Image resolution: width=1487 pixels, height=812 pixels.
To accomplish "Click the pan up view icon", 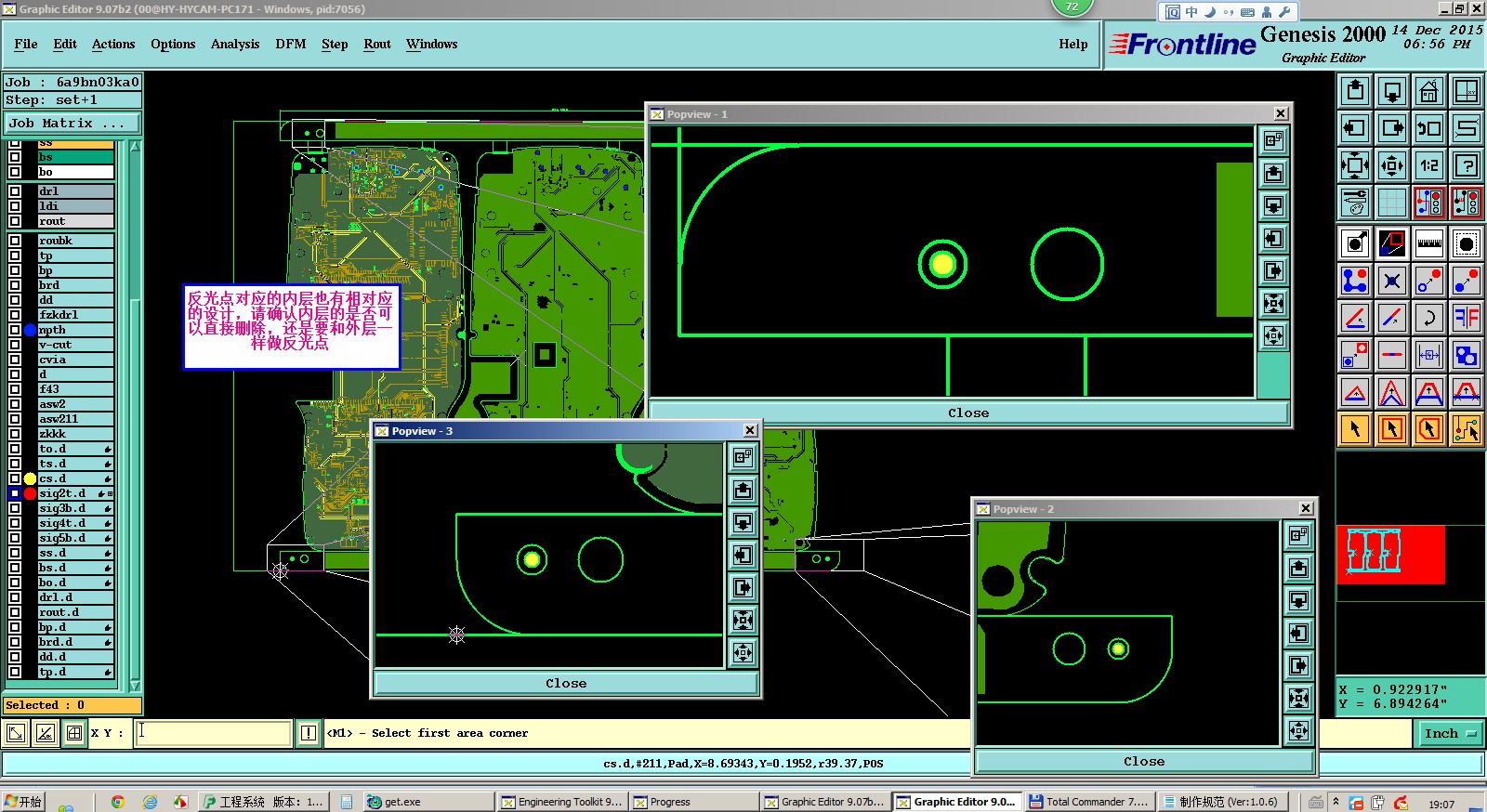I will coord(1355,91).
